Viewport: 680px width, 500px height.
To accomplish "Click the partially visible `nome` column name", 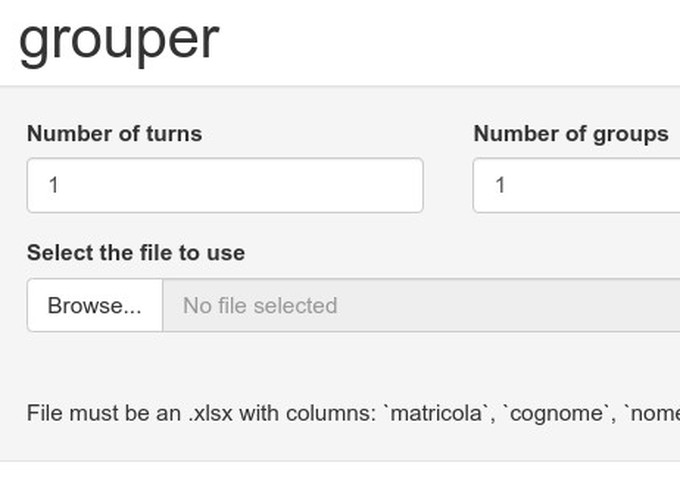I will coord(652,413).
